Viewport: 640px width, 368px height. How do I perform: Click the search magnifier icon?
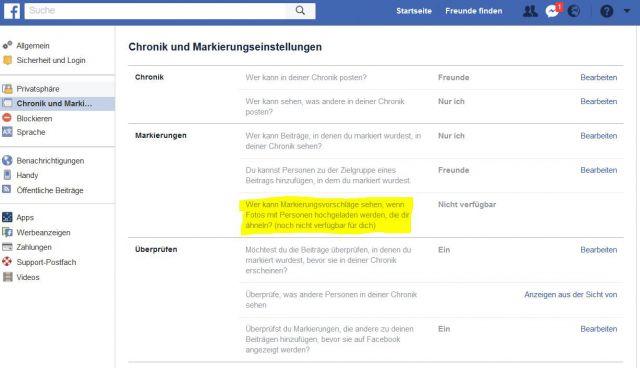click(300, 11)
